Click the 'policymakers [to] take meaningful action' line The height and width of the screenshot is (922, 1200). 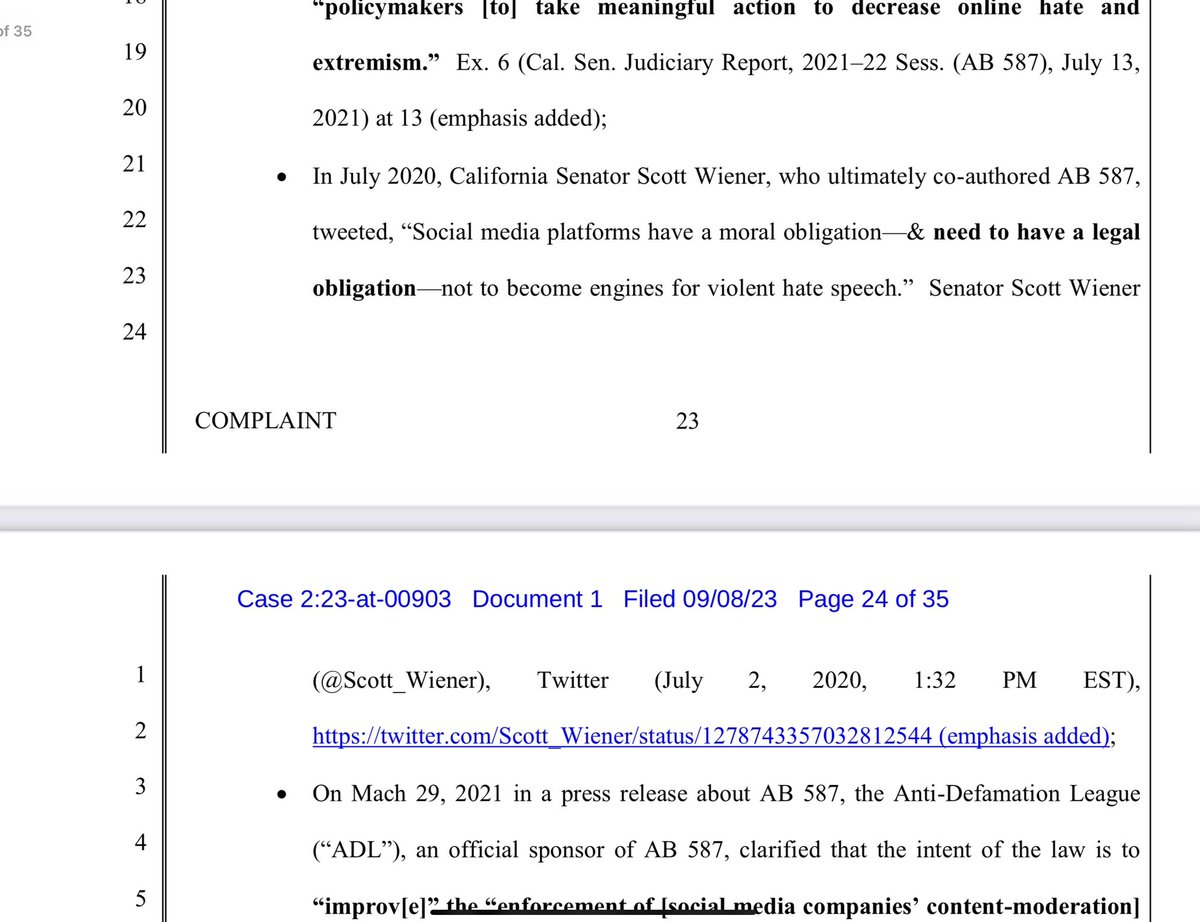pyautogui.click(x=726, y=9)
